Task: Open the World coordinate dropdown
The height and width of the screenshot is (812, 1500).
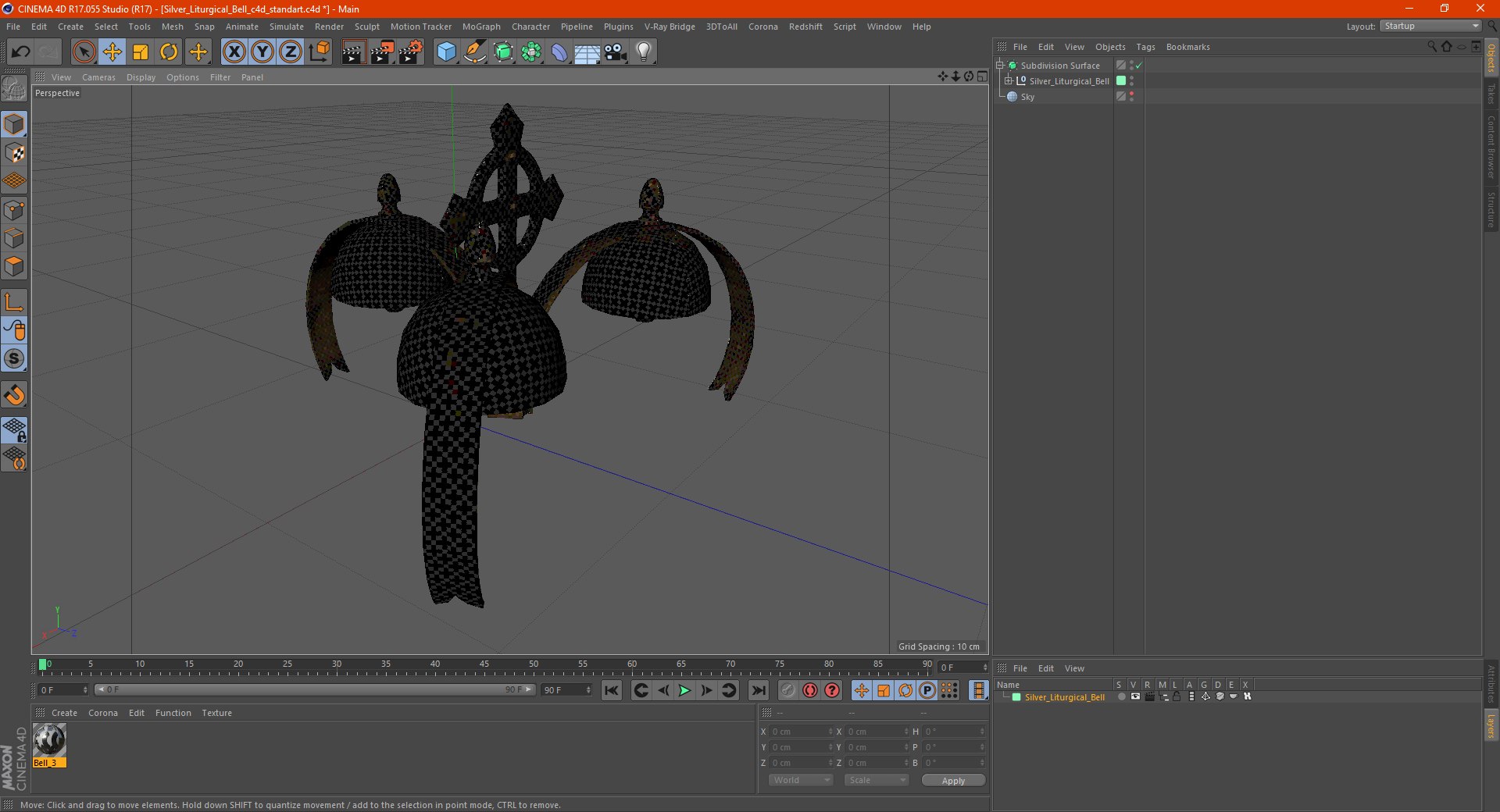Action: point(801,780)
